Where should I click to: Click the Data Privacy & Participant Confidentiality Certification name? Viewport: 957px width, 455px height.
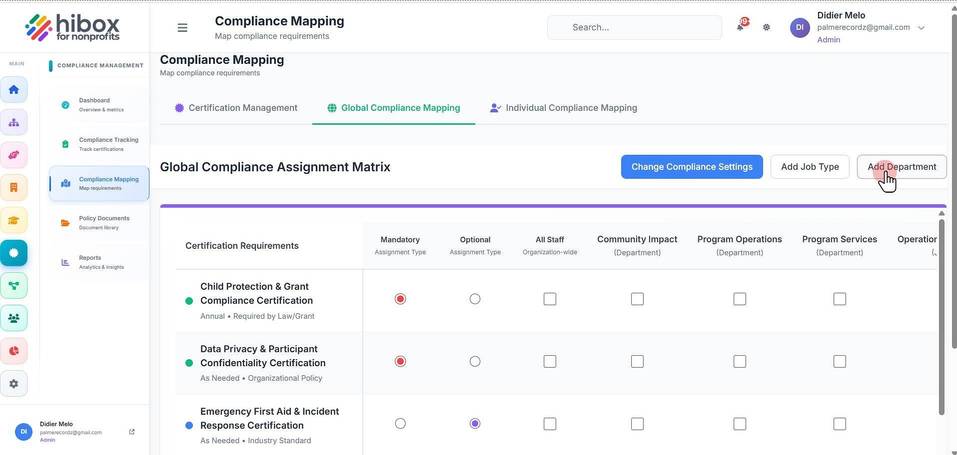coord(262,356)
